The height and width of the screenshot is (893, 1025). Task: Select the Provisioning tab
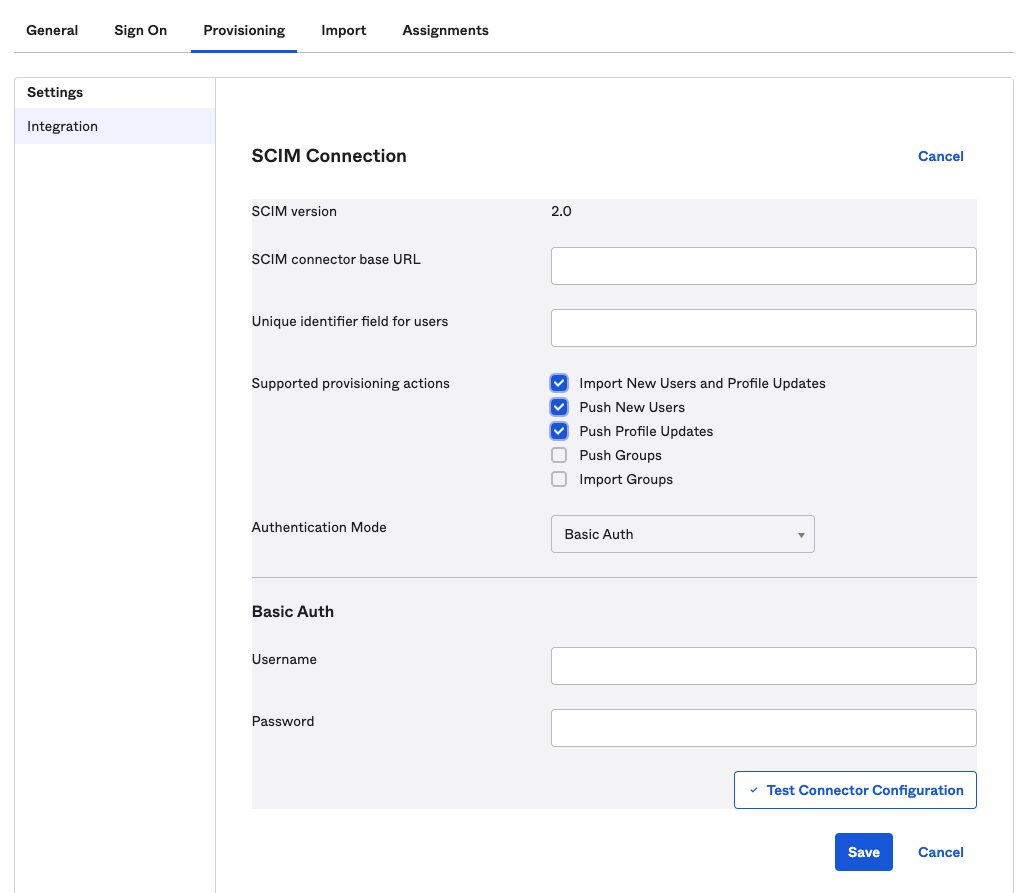(x=243, y=30)
